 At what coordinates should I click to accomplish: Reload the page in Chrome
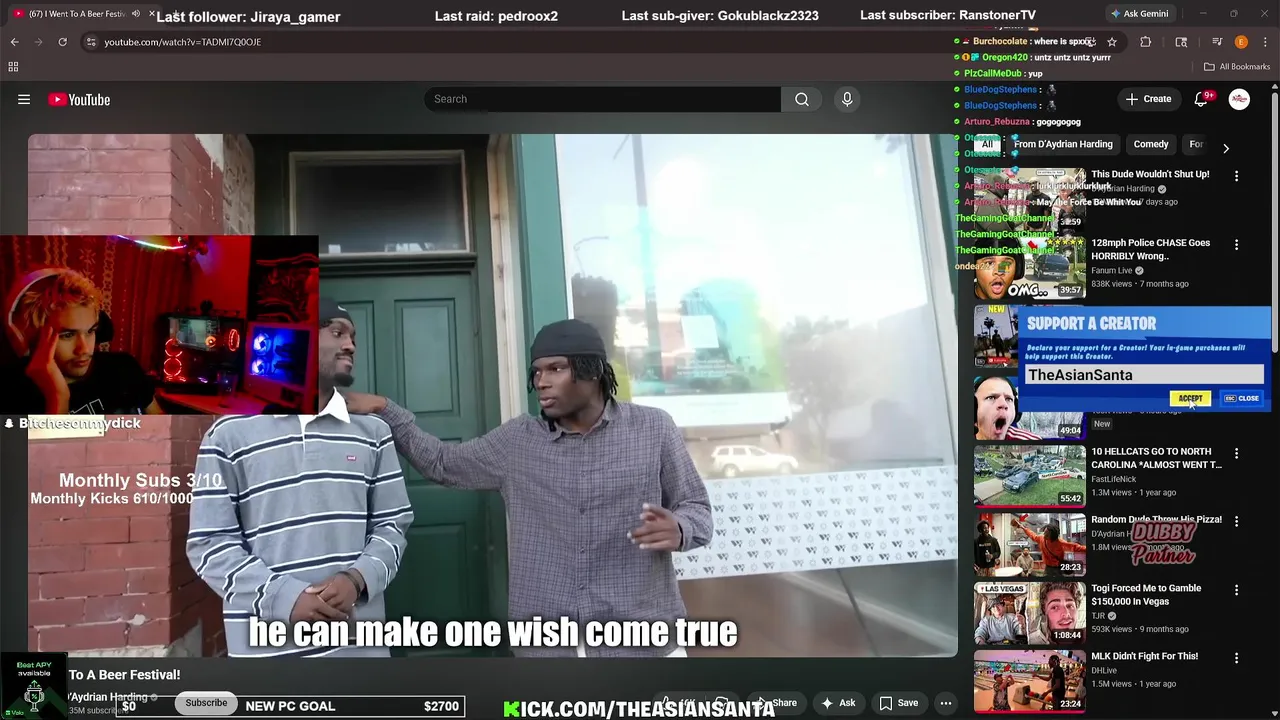(62, 42)
